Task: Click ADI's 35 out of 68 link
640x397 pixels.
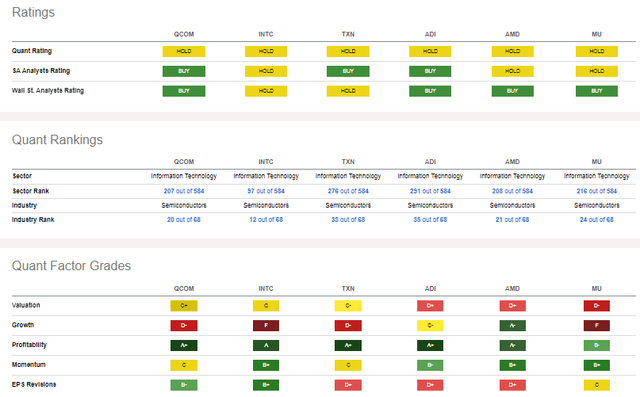Action: (430, 220)
